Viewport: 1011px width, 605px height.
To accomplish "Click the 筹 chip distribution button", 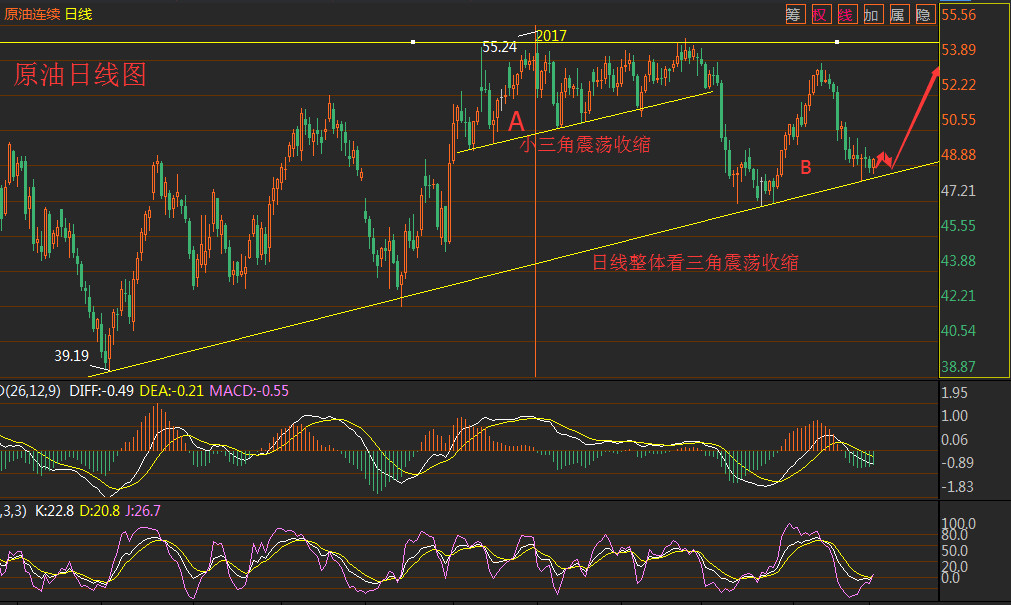I will [794, 14].
